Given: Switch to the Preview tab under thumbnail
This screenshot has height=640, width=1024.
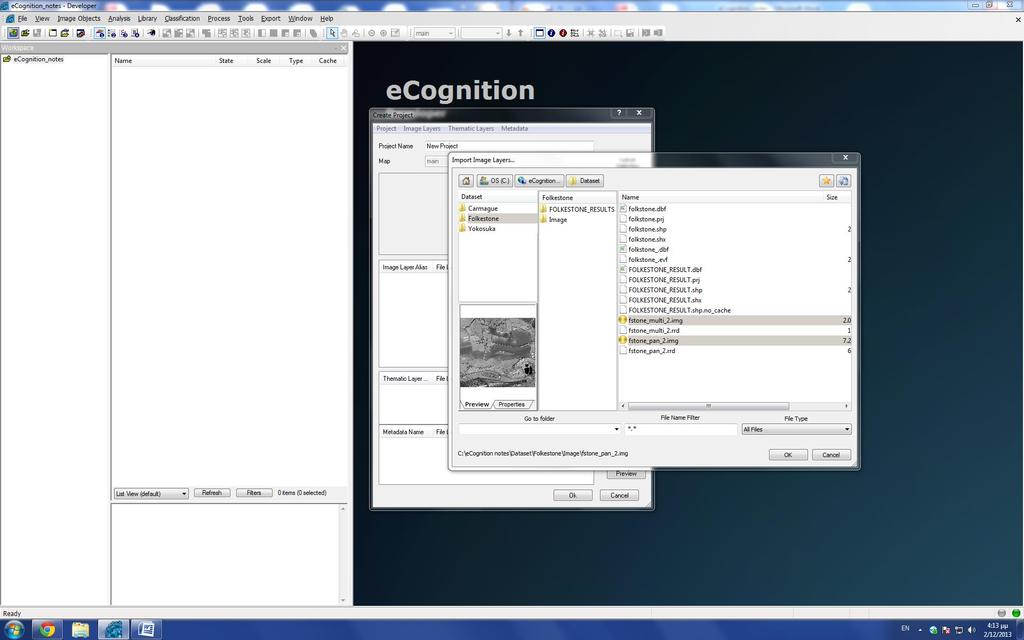Looking at the screenshot, I should (x=477, y=404).
